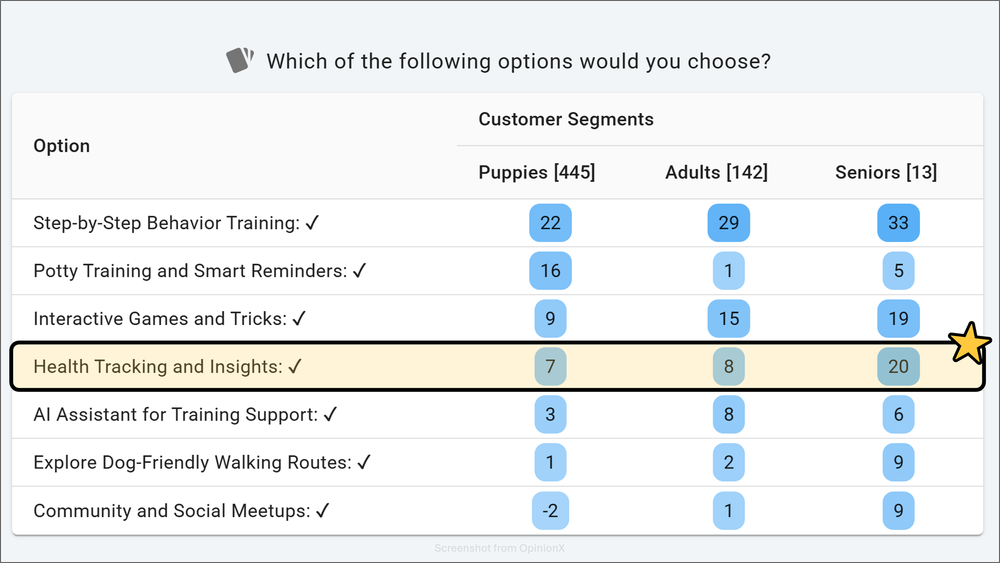Click the cards icon beside the question
Viewport: 1000px width, 563px height.
(x=240, y=60)
